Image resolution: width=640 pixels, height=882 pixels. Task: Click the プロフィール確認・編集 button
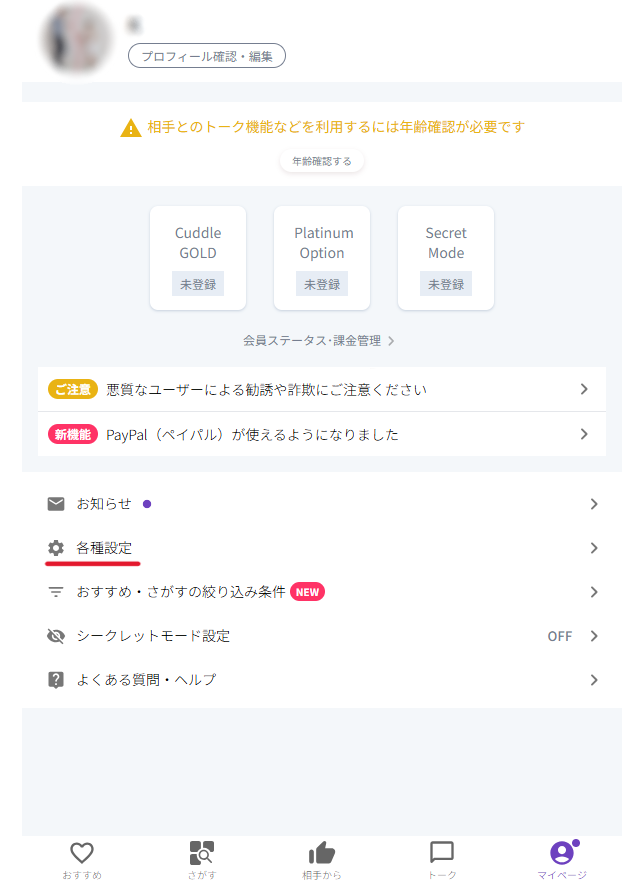[x=207, y=56]
